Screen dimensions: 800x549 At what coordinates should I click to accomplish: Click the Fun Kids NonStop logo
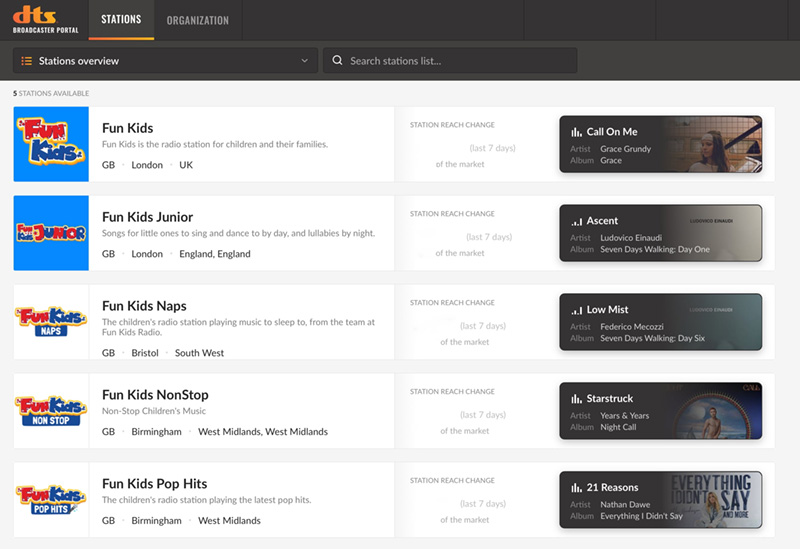pos(51,411)
